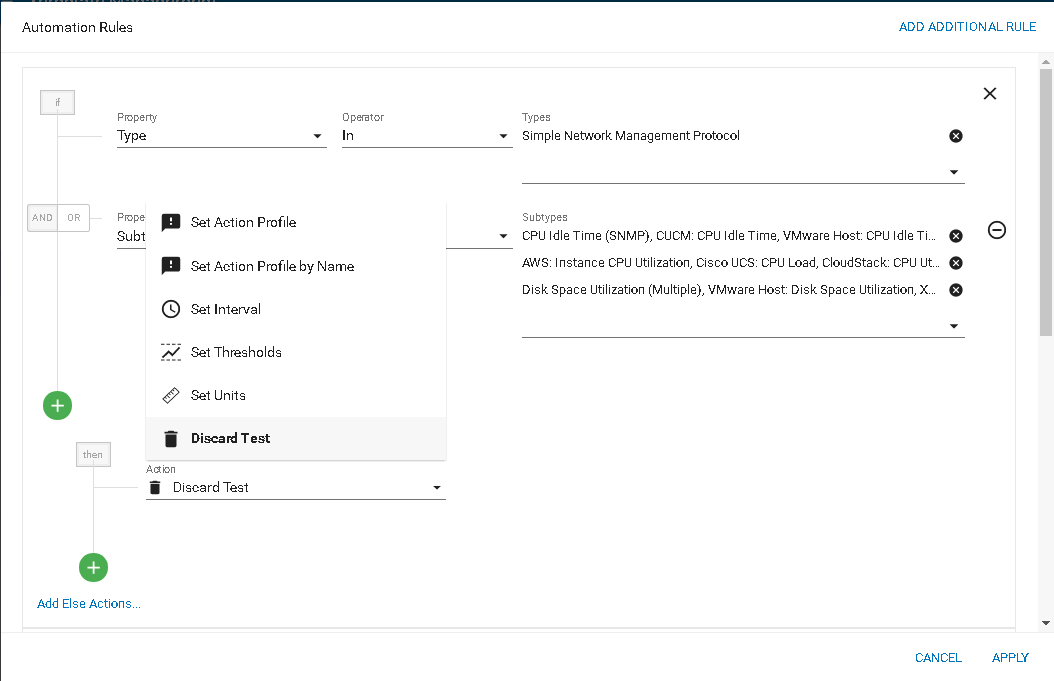Remove the Simple Network Management Protocol type
The height and width of the screenshot is (681, 1054).
(x=955, y=136)
